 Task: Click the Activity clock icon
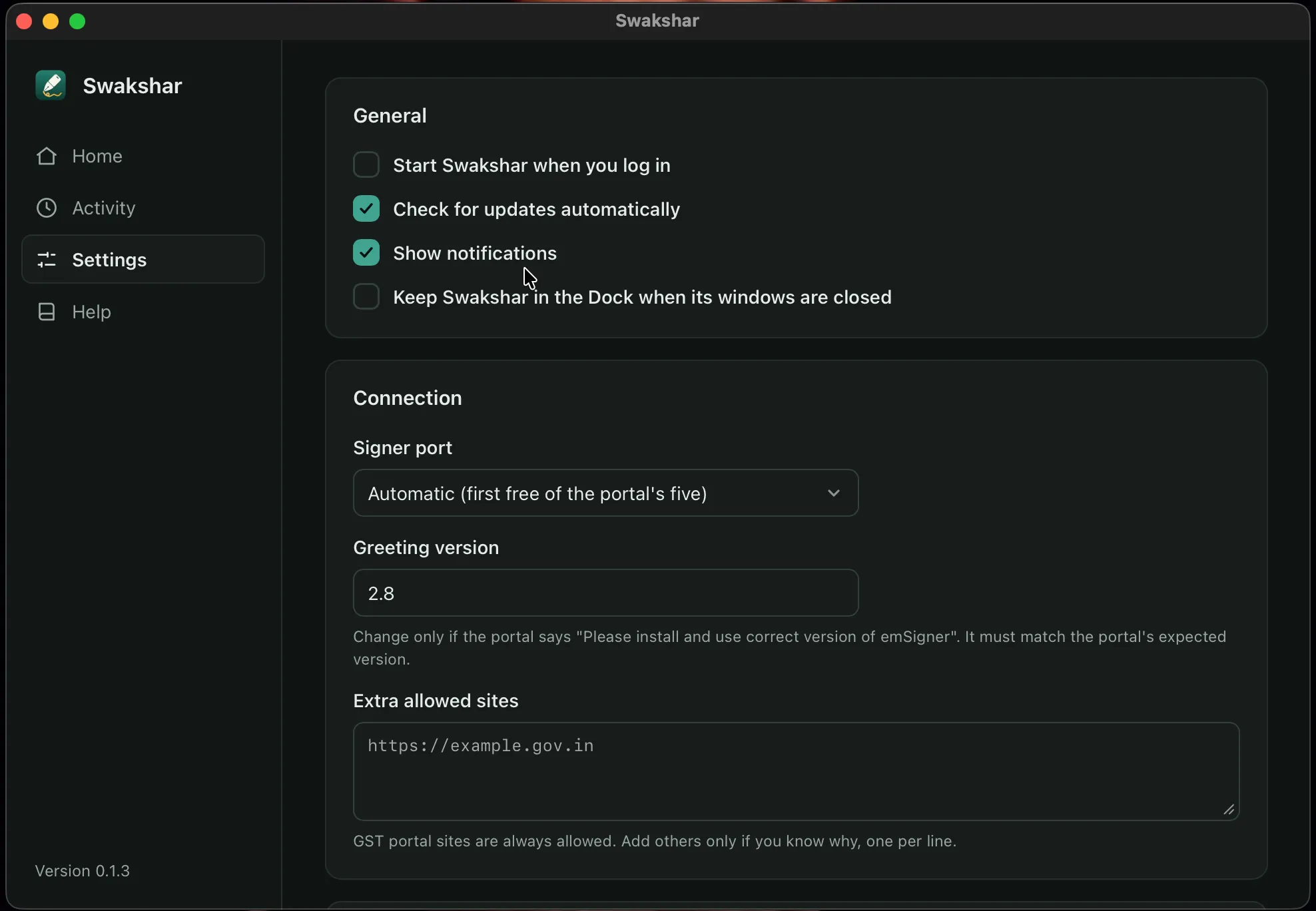pyautogui.click(x=47, y=208)
